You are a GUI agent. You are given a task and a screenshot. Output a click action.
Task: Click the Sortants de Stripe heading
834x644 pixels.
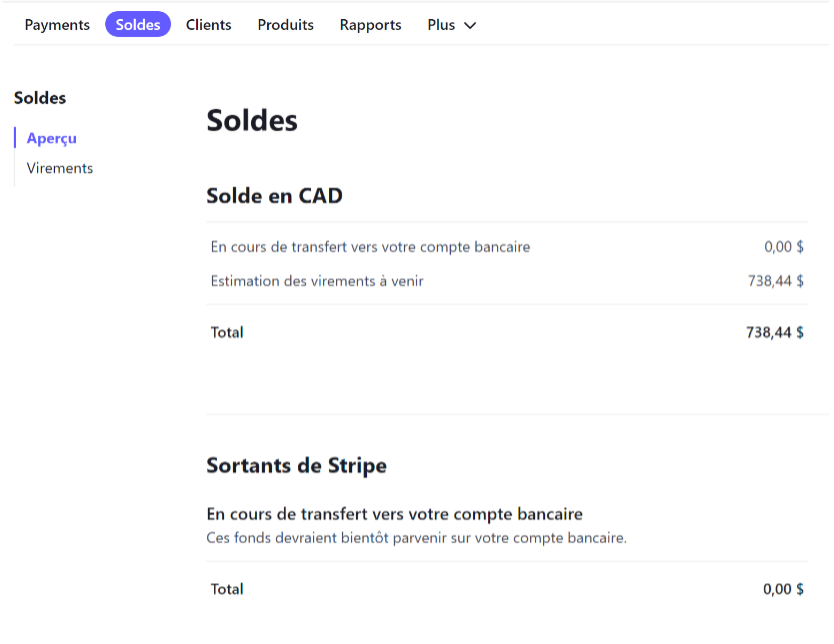click(296, 465)
